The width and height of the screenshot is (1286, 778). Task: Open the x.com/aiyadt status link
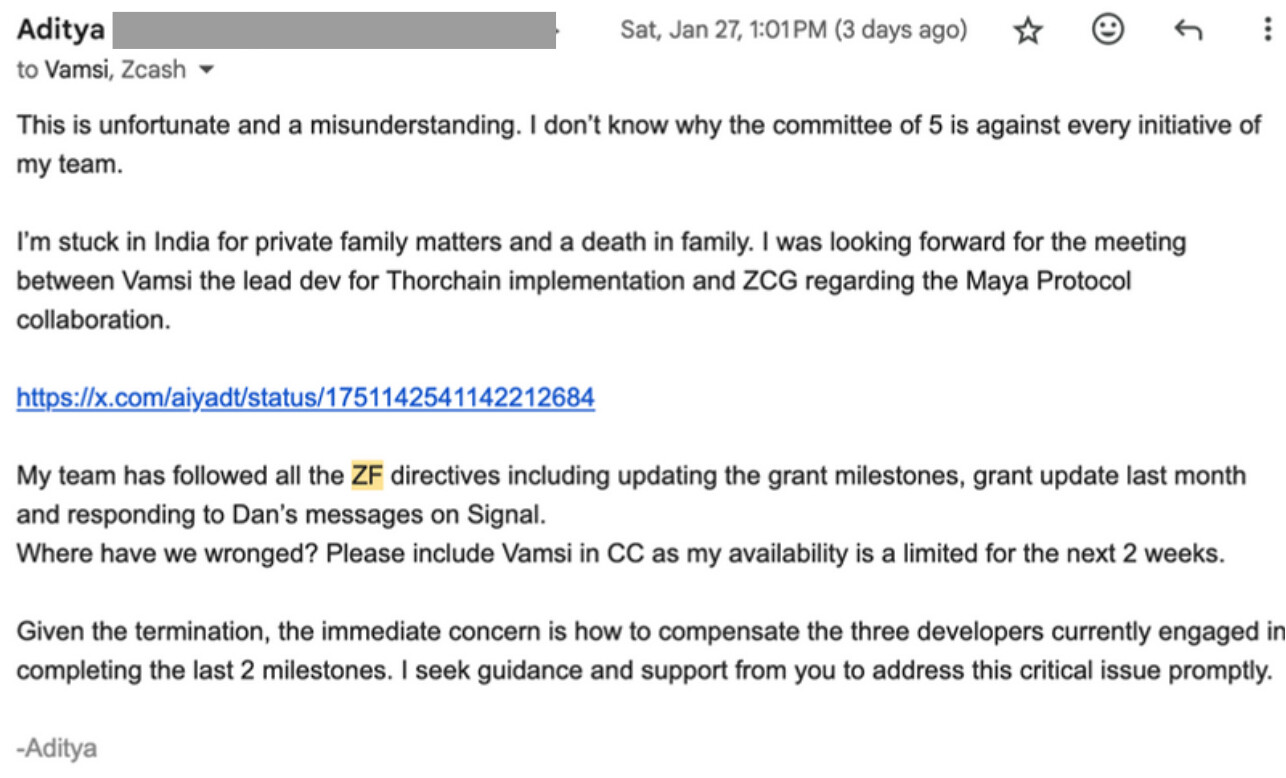(306, 398)
